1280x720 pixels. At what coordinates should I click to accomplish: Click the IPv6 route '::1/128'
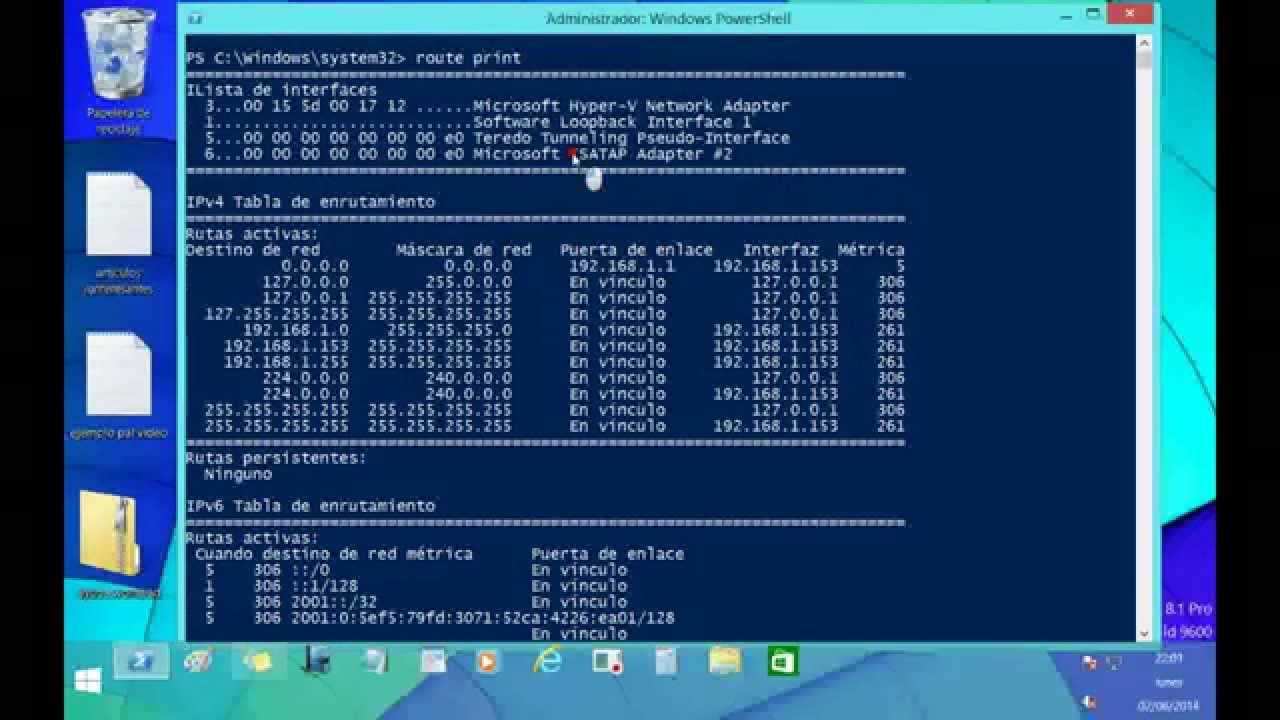pos(324,586)
